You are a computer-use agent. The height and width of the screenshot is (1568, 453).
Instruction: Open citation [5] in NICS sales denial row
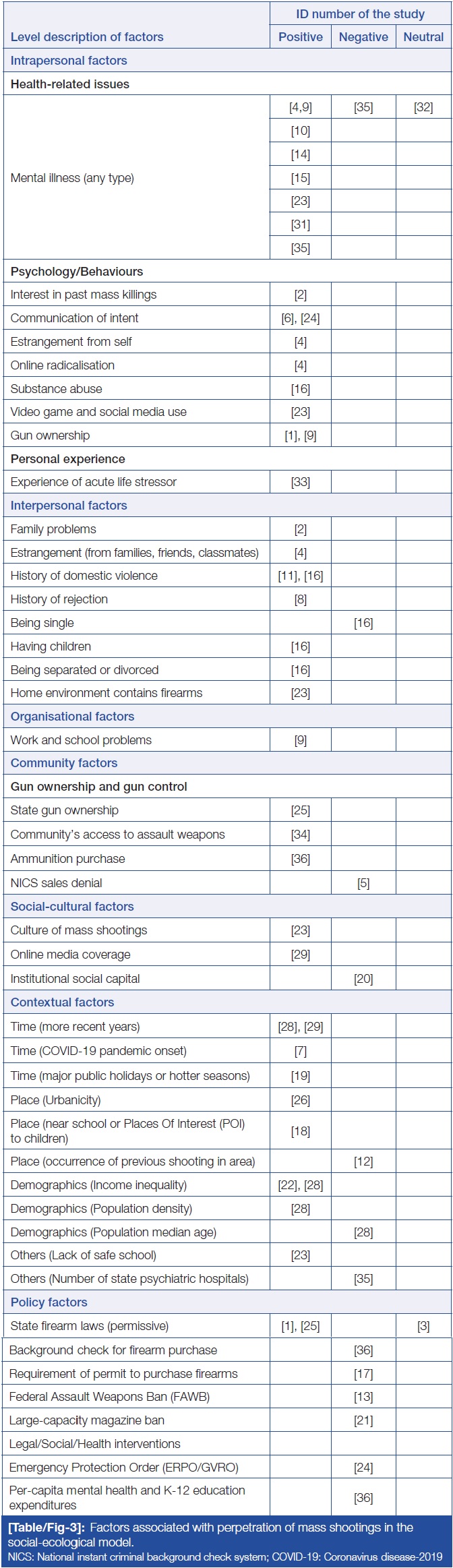363,883
